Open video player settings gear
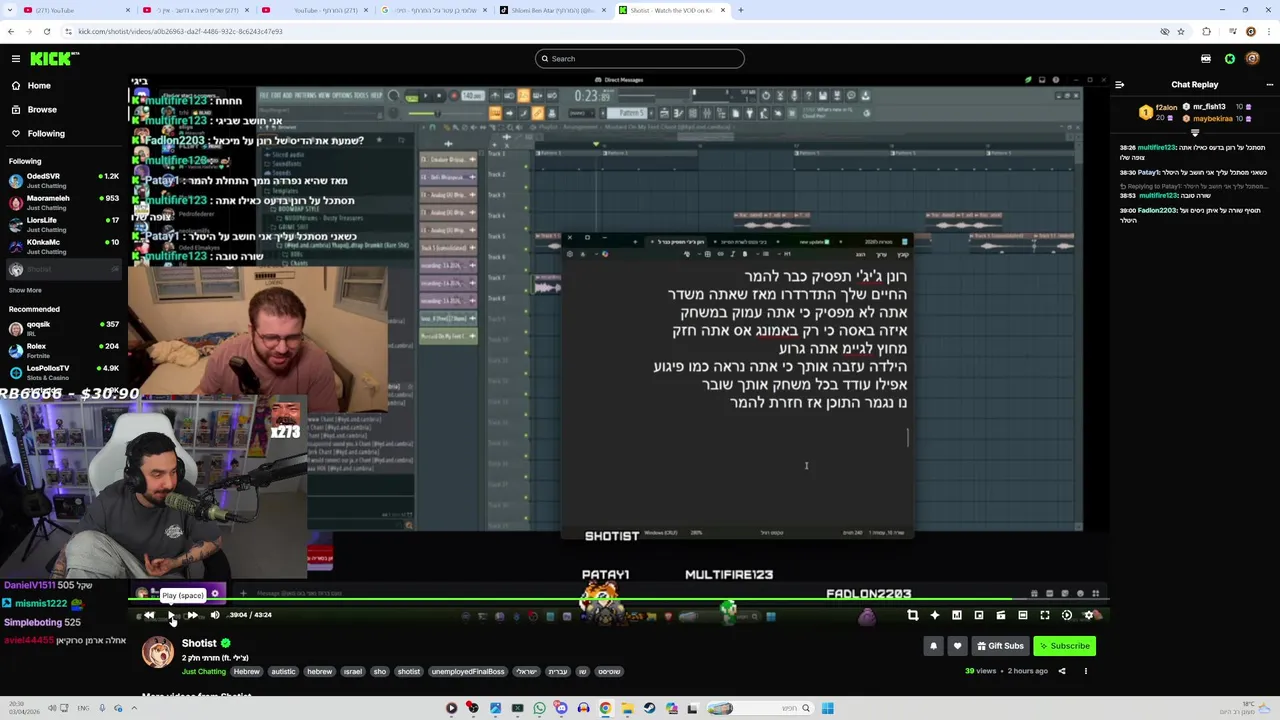The height and width of the screenshot is (720, 1280). (1089, 615)
